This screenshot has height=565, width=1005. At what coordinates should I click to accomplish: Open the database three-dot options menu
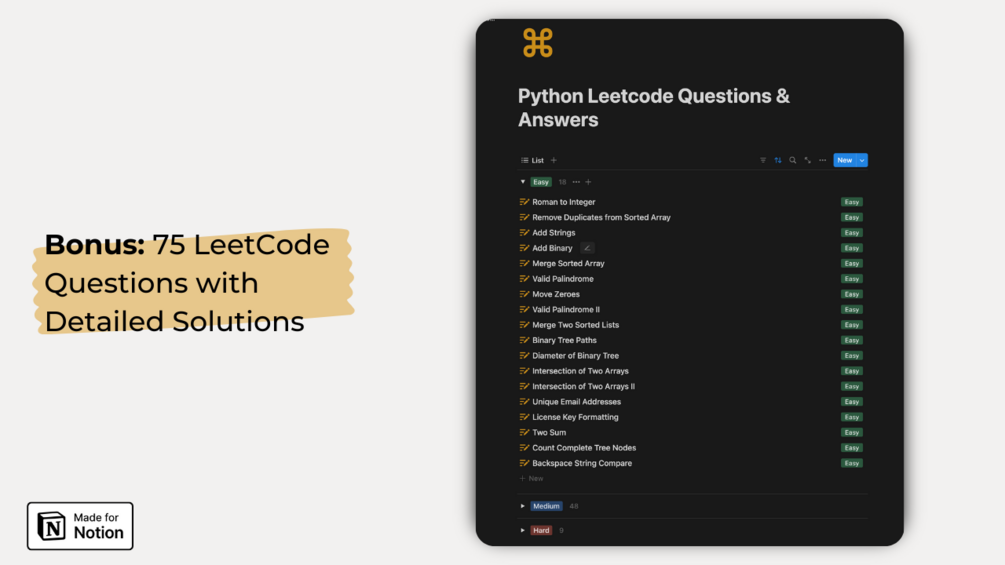pyautogui.click(x=823, y=160)
